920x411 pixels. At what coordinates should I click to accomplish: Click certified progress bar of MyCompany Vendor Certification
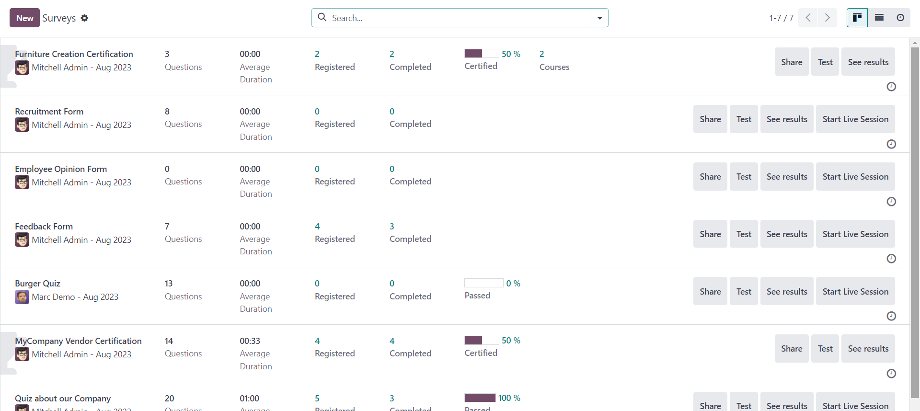481,340
